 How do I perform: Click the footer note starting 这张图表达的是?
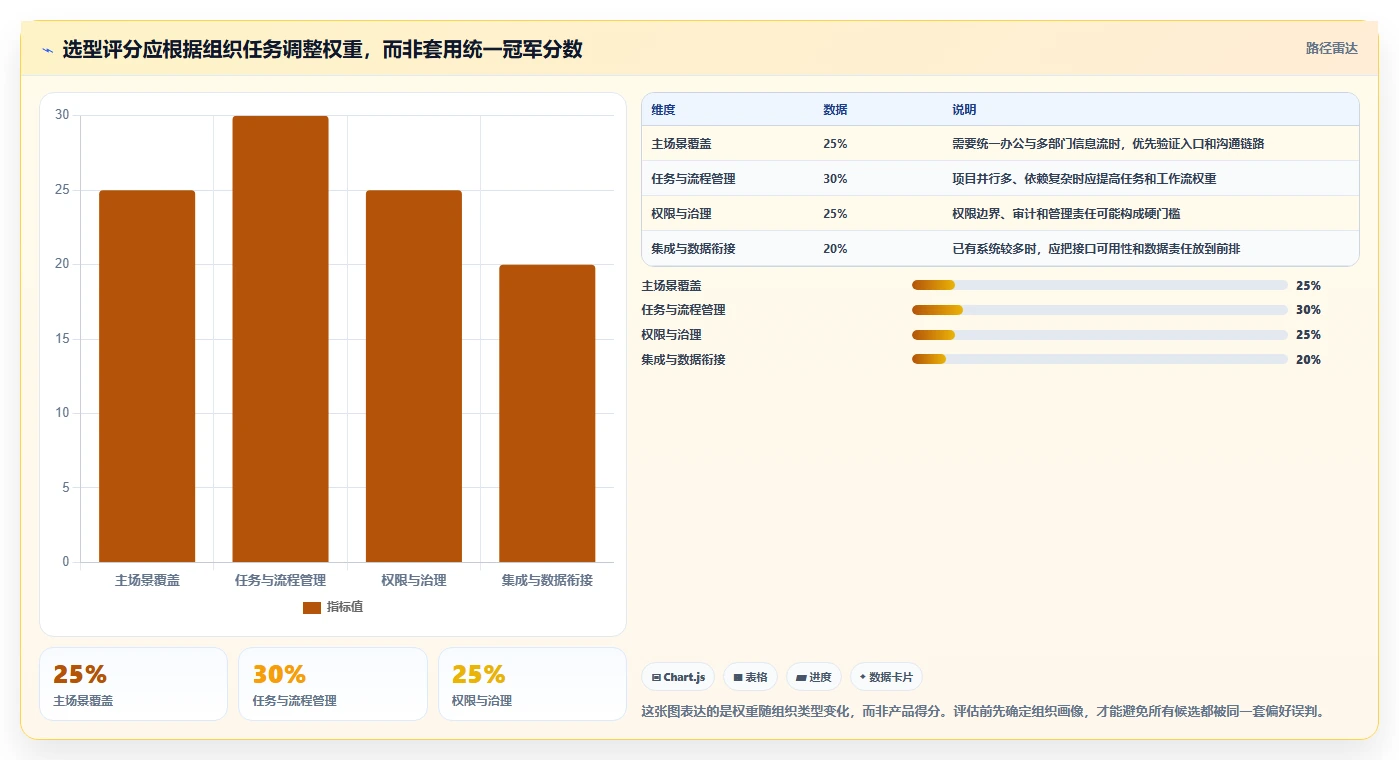point(983,712)
